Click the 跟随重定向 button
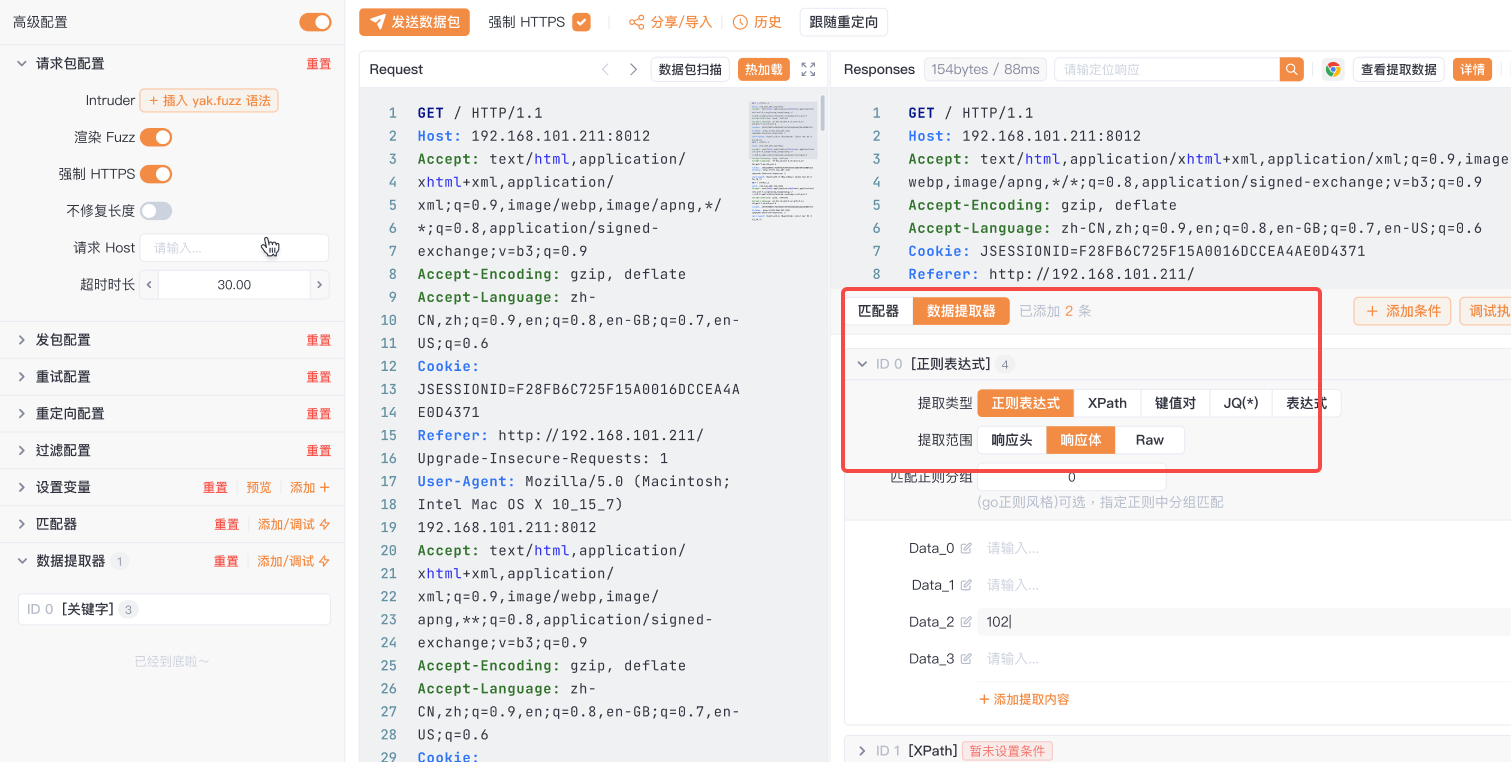 click(843, 22)
